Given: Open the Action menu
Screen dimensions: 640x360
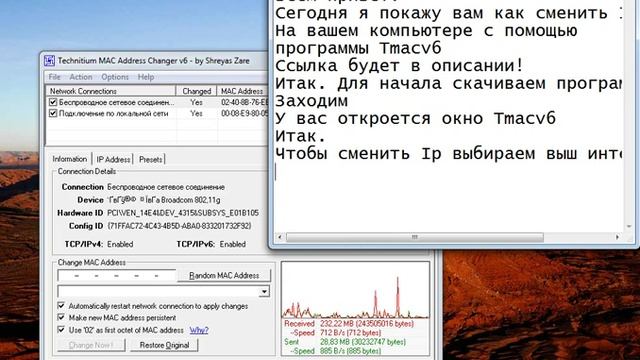Looking at the screenshot, I should 80,77.
